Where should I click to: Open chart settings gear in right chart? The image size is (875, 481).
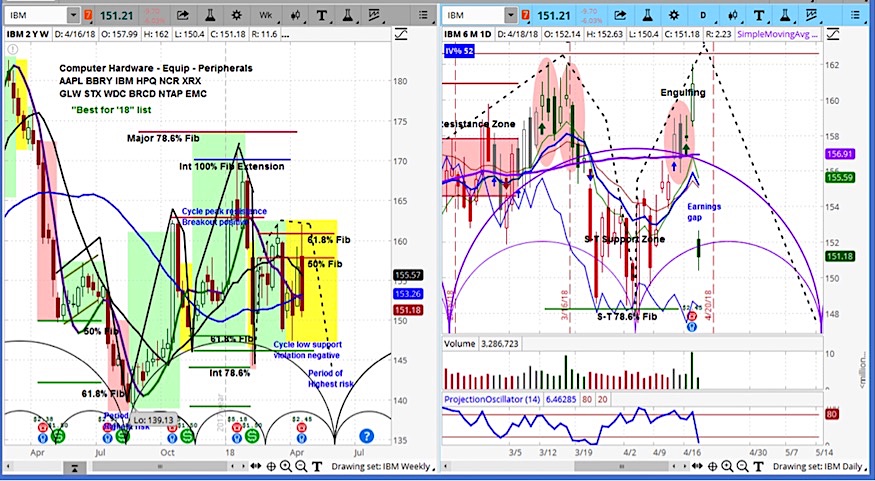coord(674,15)
